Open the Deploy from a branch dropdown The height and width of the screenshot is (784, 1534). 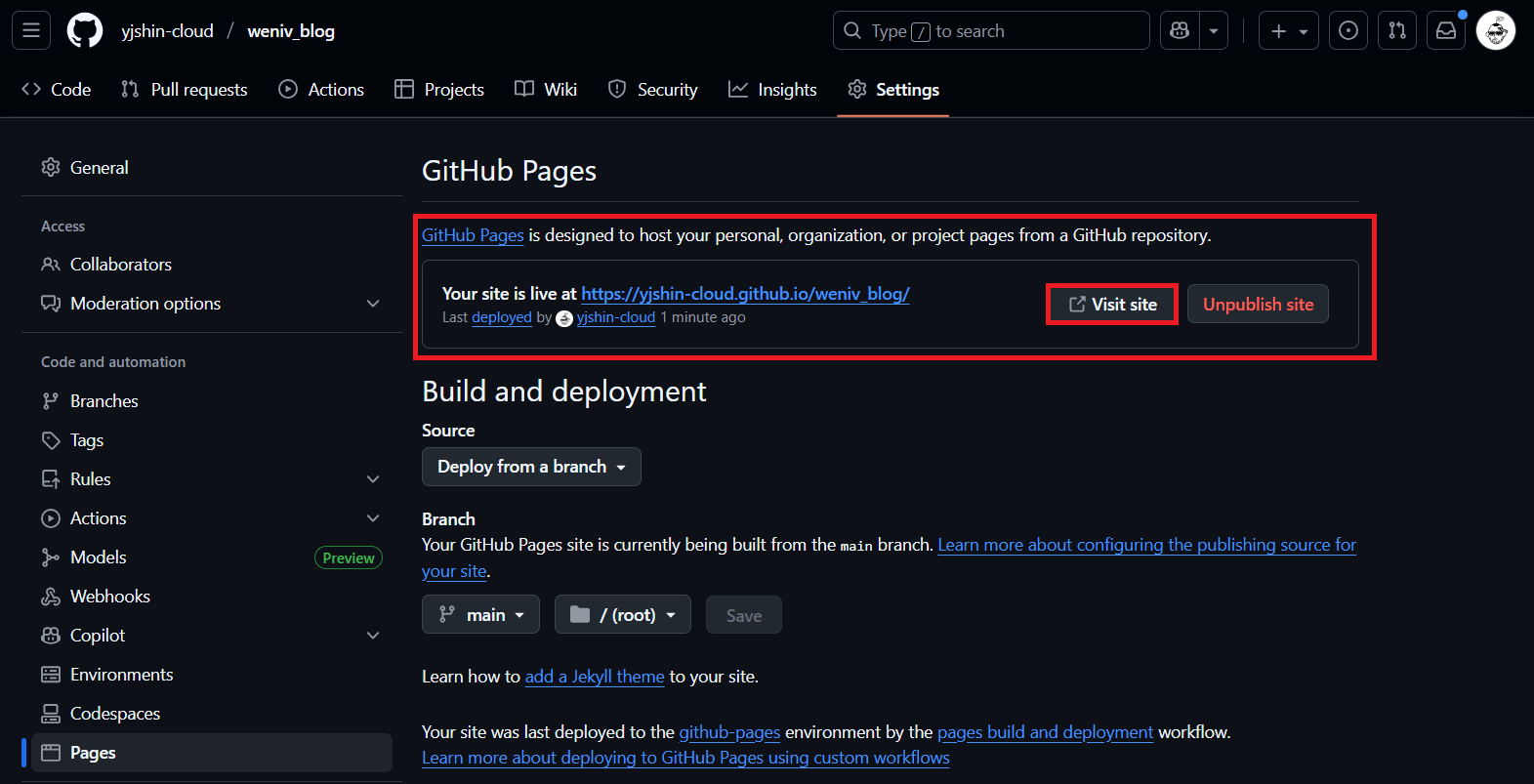531,467
